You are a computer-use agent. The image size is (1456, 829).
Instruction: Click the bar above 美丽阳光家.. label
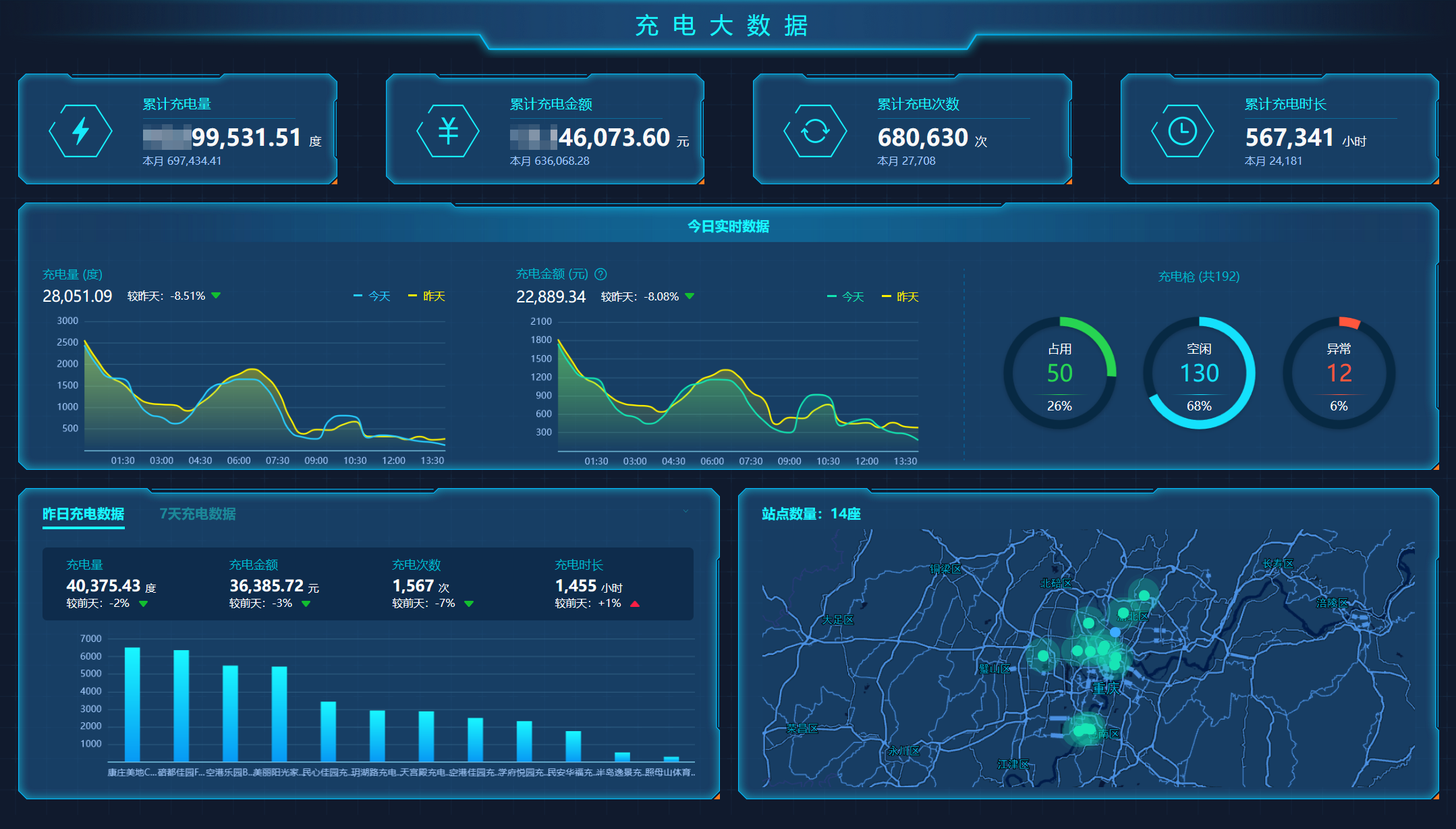pos(279,714)
